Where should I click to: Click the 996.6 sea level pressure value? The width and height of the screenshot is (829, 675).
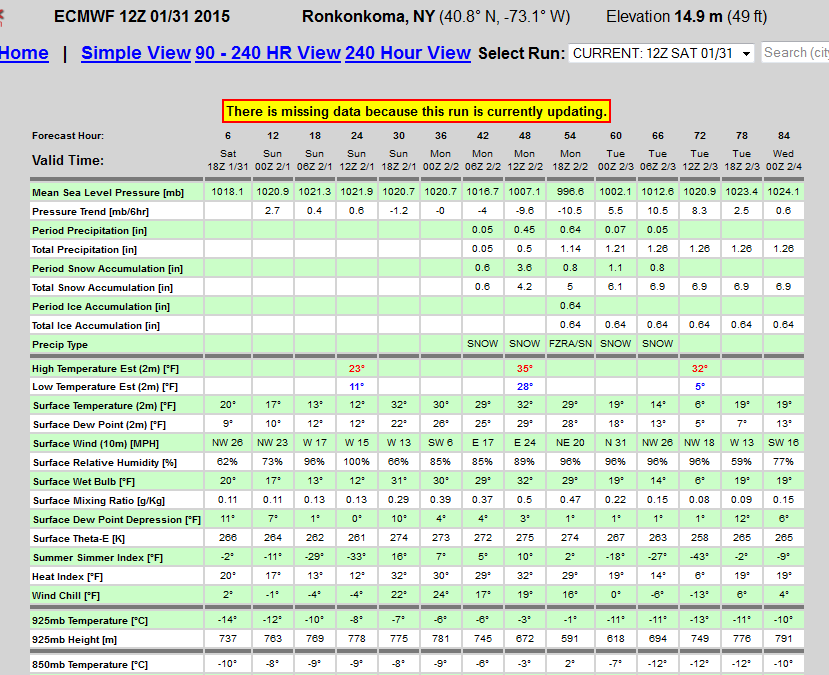(x=570, y=192)
